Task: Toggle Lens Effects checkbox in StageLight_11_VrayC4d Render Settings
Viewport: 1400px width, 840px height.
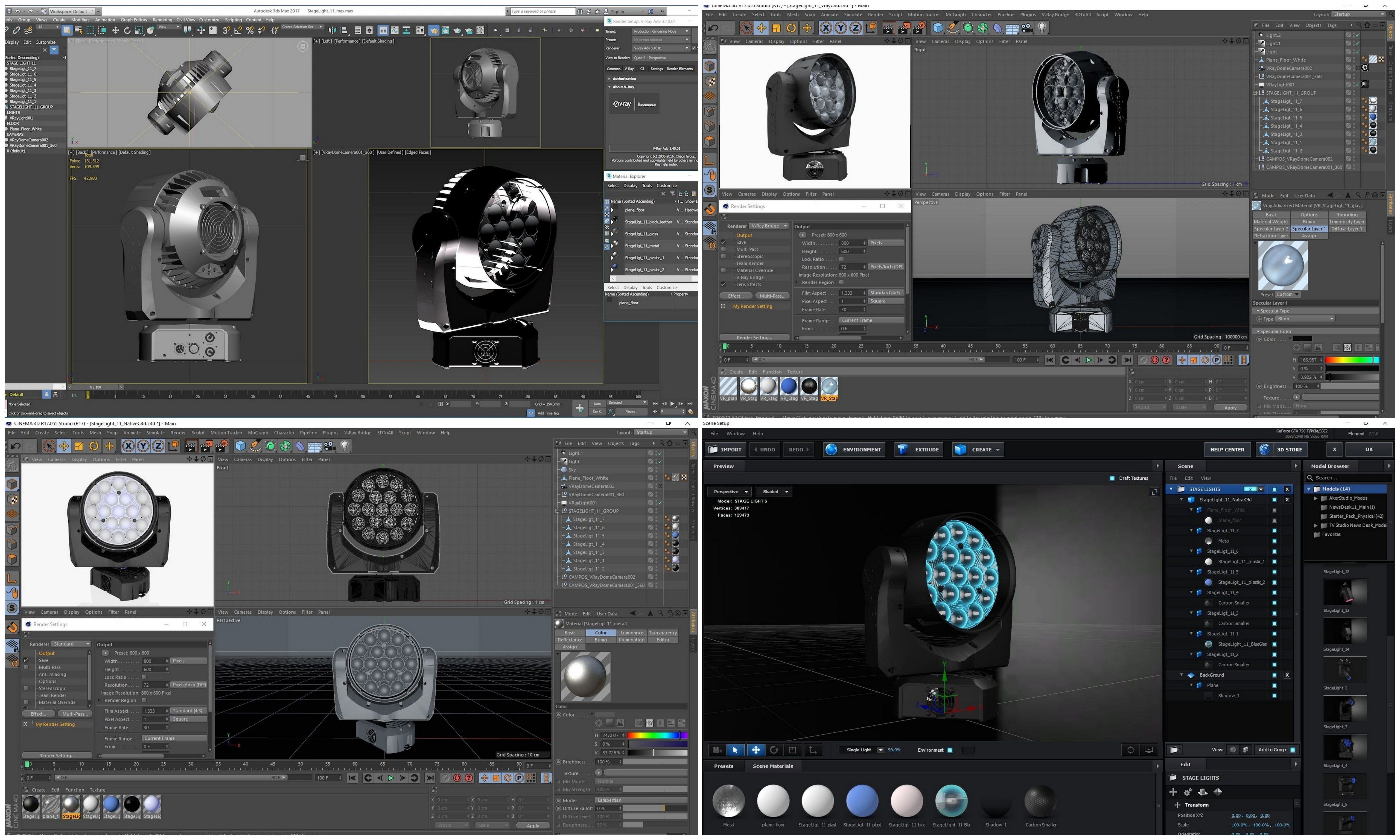Action: coord(723,285)
